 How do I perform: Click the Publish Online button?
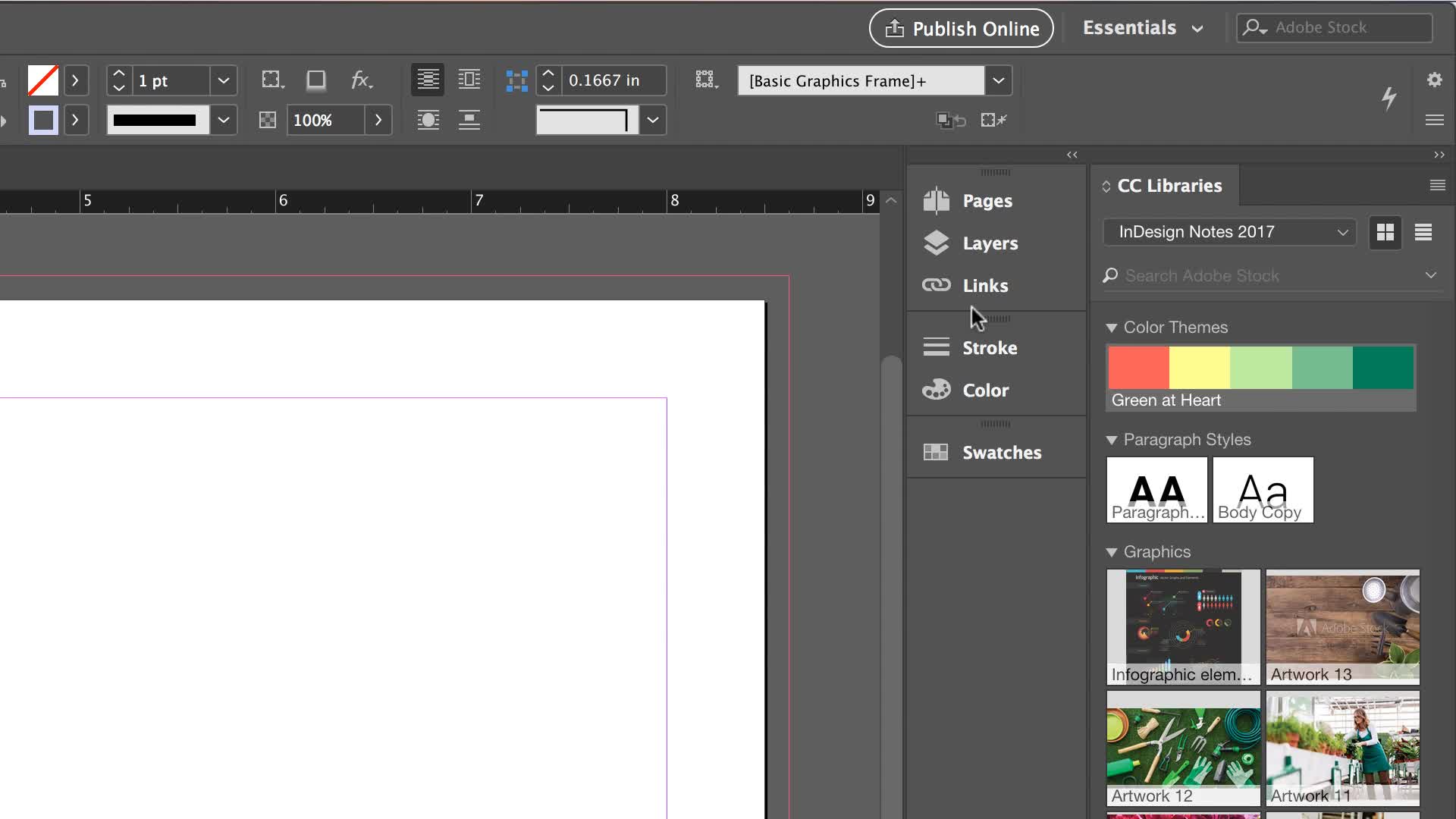point(961,28)
